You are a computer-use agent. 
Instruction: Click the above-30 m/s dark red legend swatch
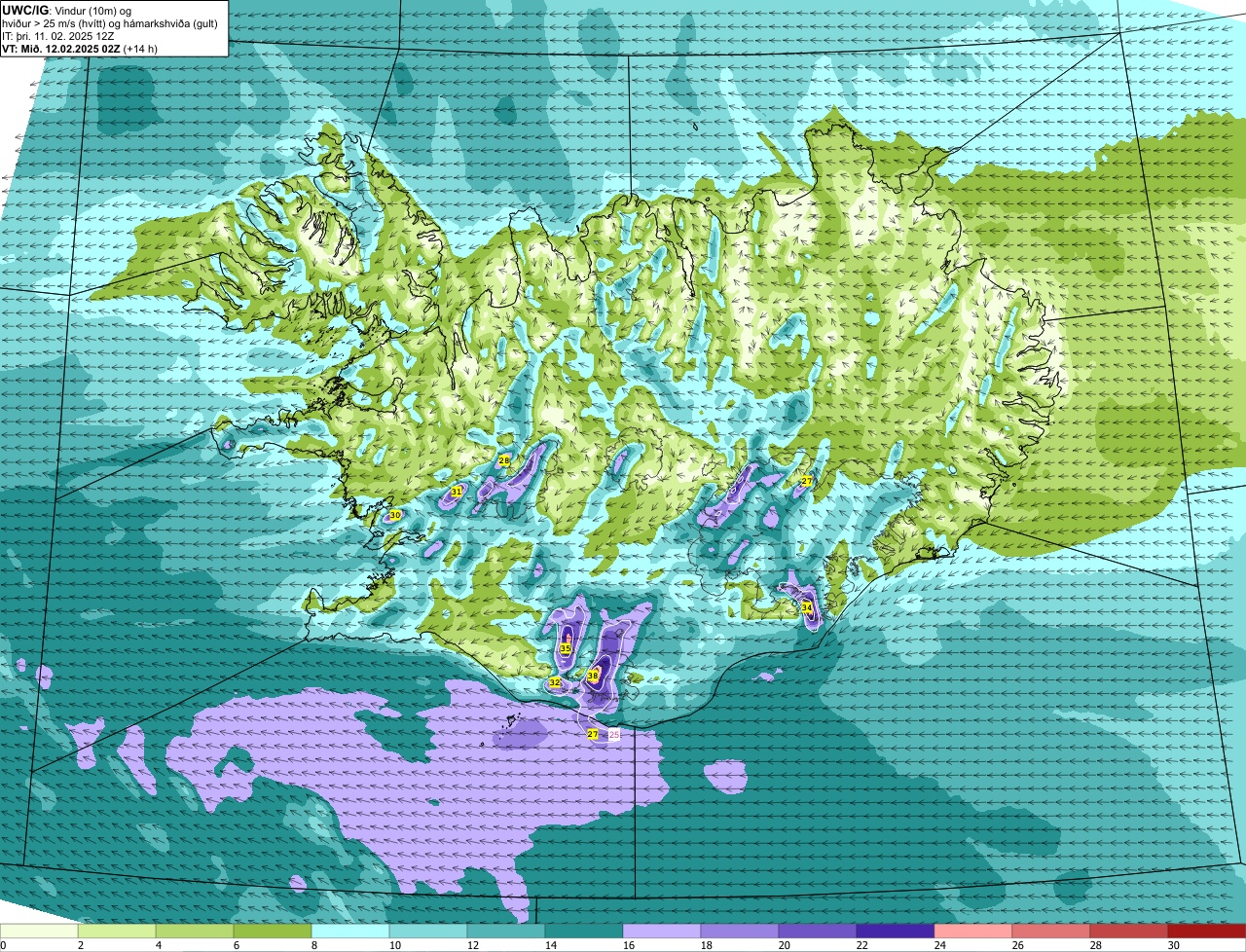[x=1207, y=931]
